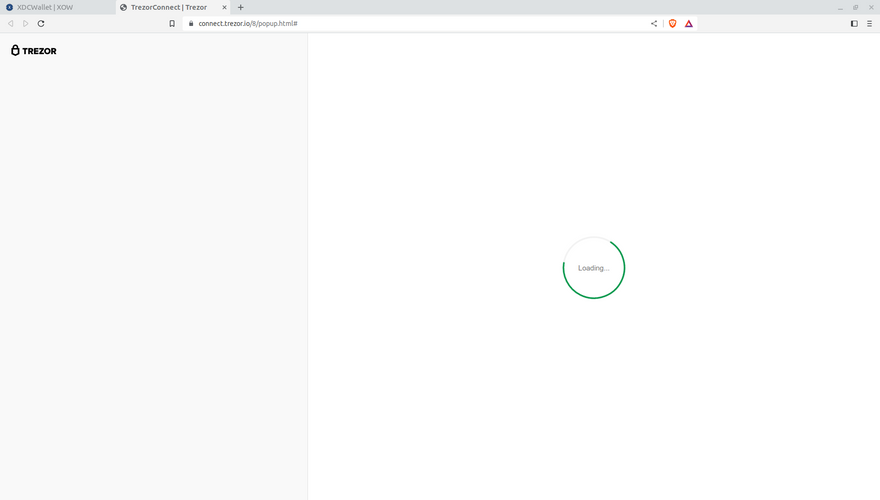Close the browser window

coord(870,7)
